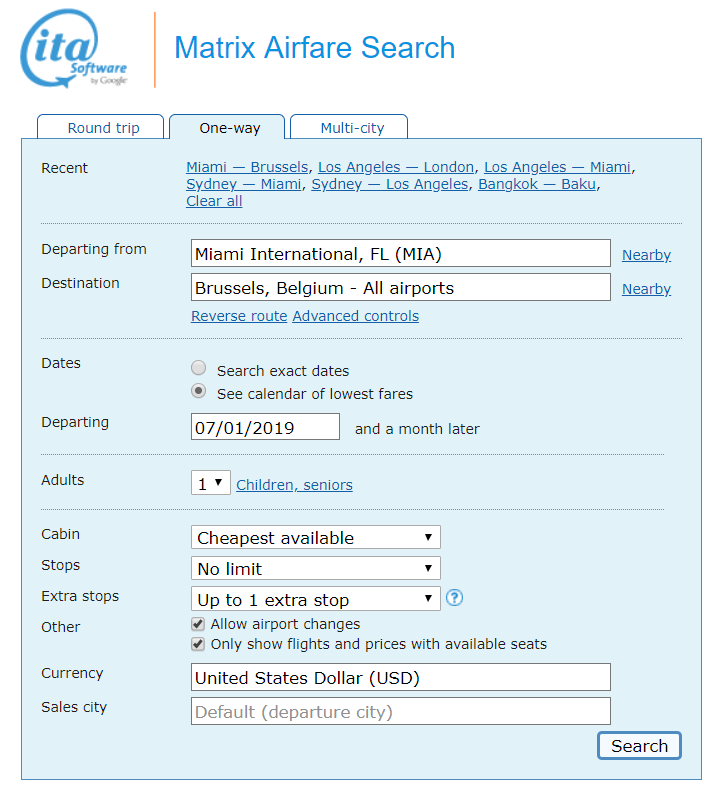Uncheck Only show flights with available seats
720x804 pixels.
198,644
